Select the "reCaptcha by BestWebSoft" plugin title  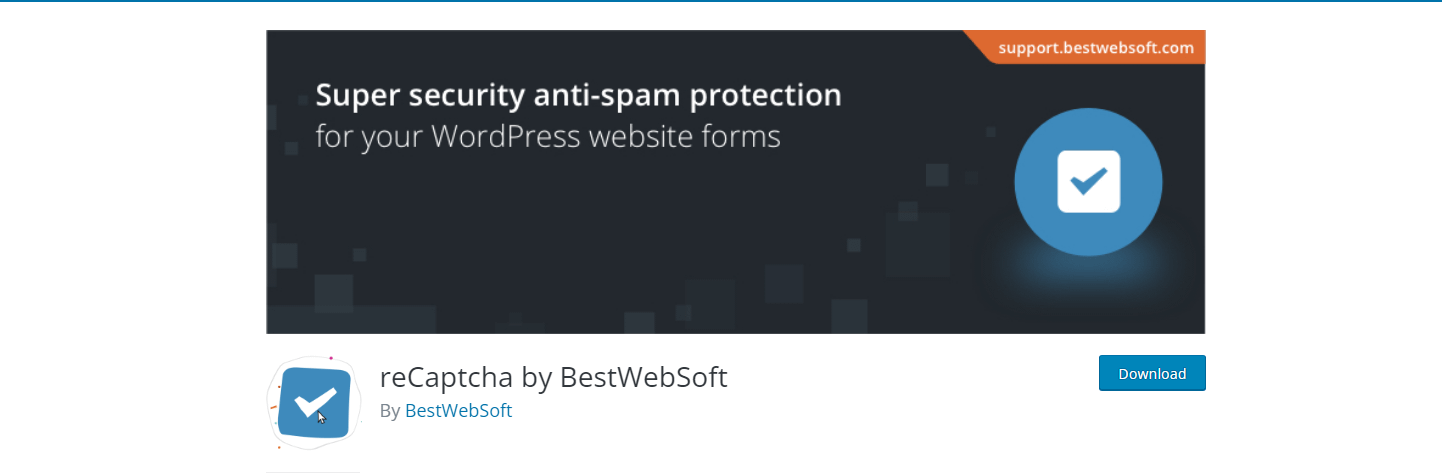(x=553, y=377)
